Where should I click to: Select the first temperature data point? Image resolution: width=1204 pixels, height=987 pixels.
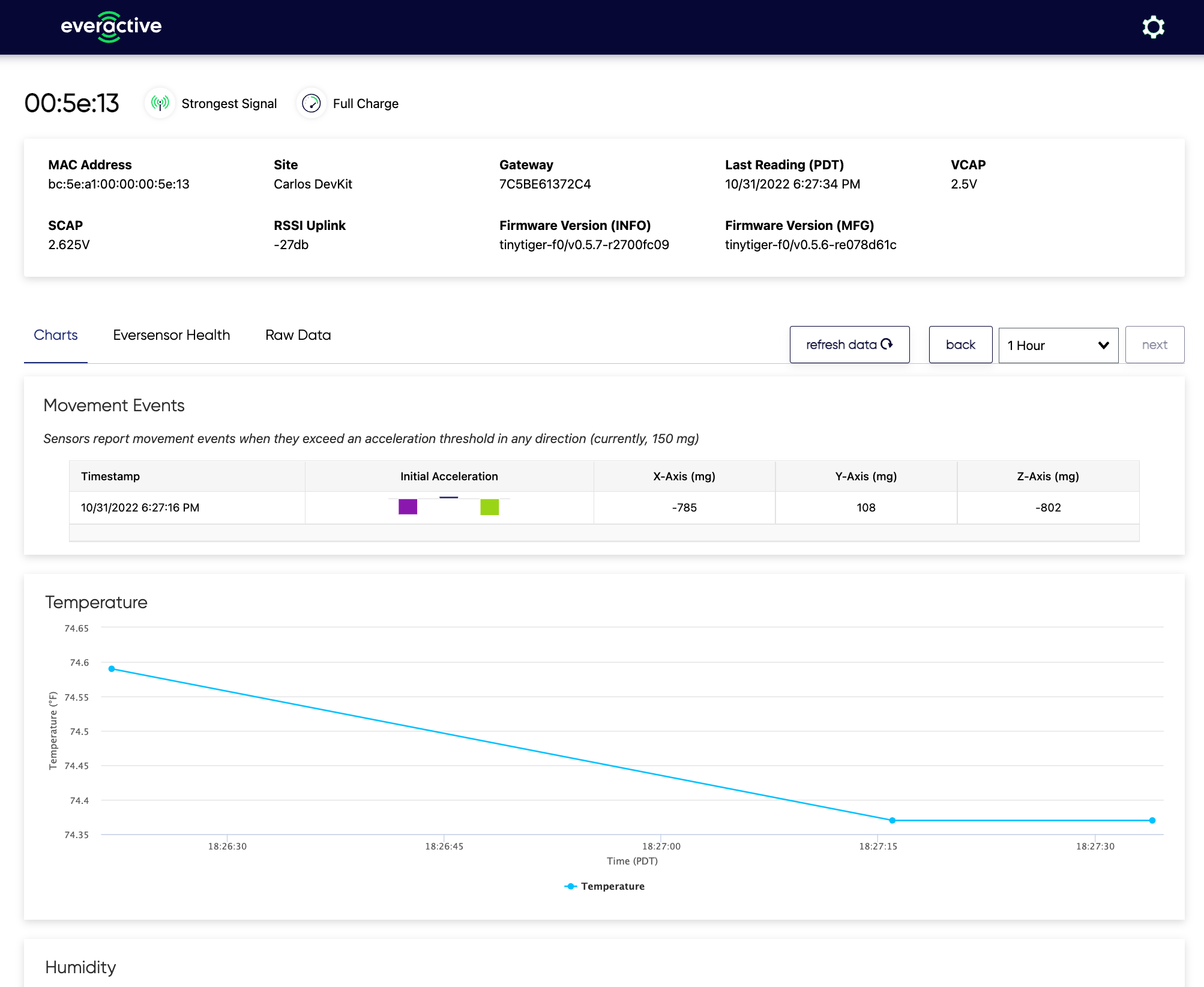click(112, 669)
